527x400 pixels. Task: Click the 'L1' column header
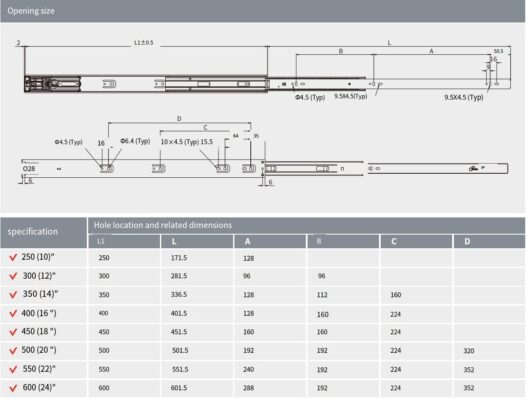[100, 241]
